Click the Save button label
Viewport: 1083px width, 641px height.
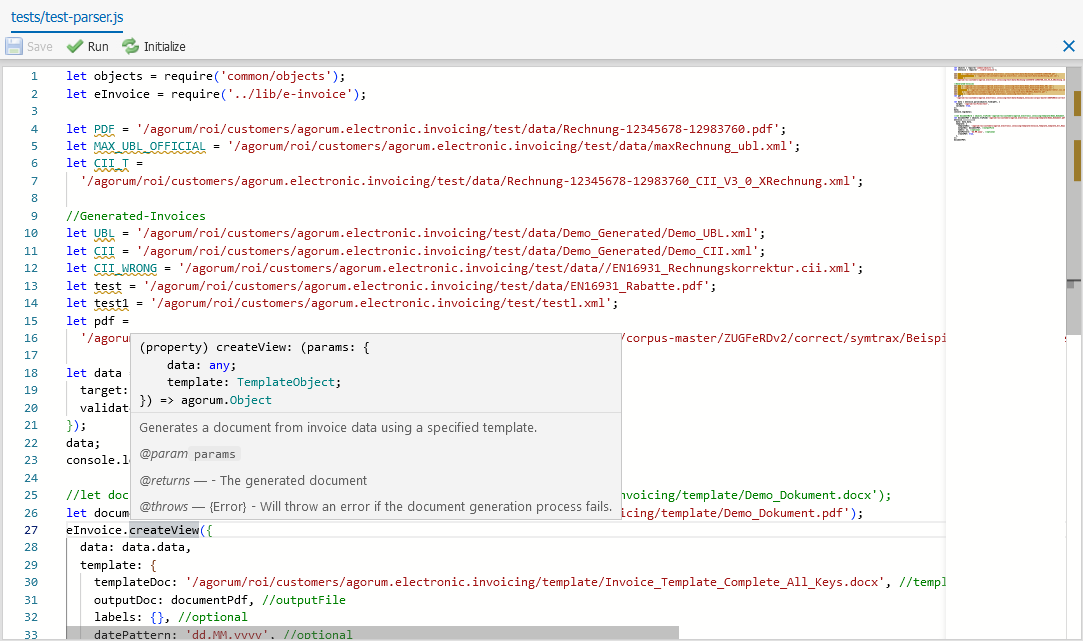39,47
